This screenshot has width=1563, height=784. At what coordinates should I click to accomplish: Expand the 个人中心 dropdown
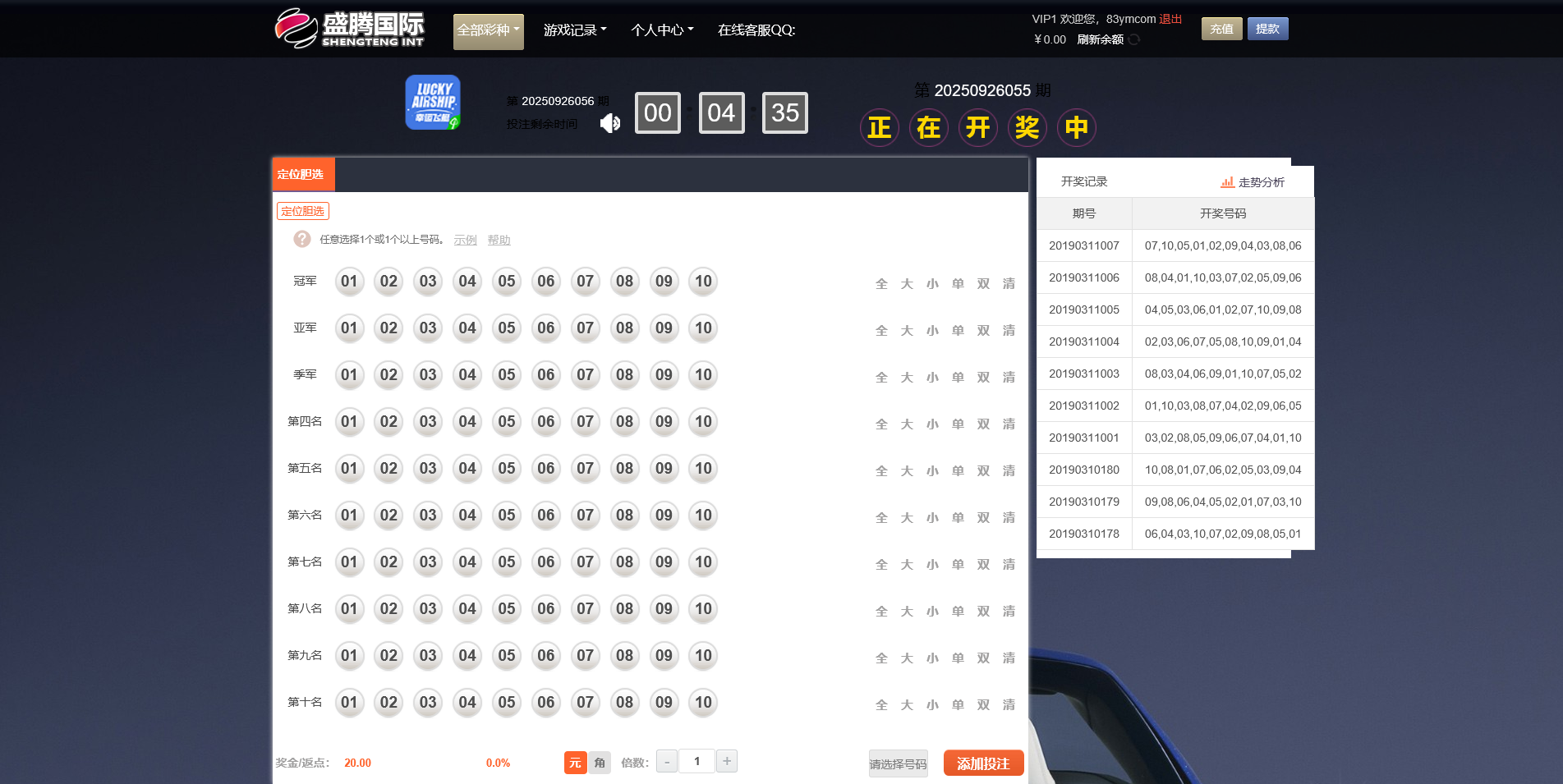pyautogui.click(x=662, y=30)
